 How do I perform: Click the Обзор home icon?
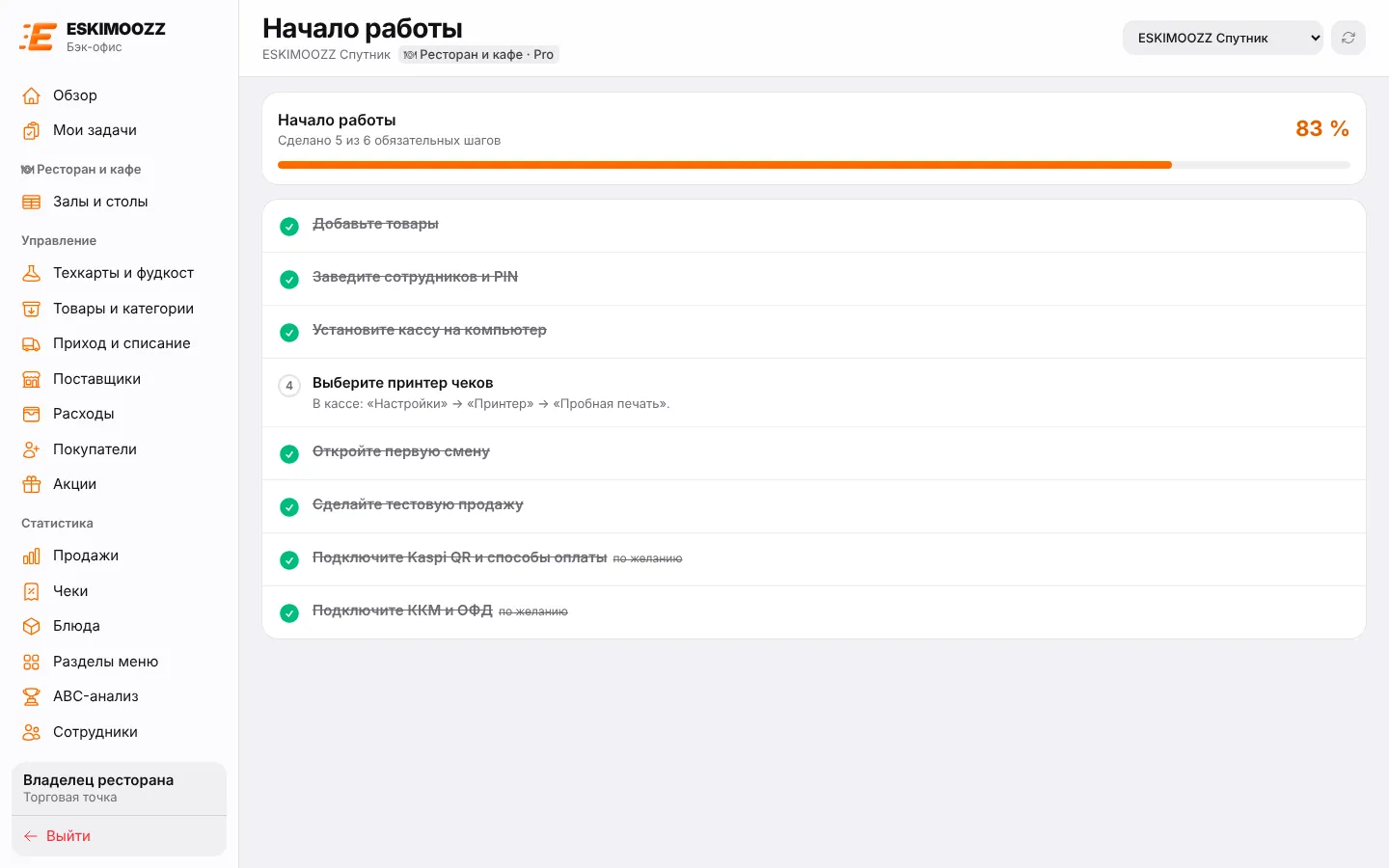[32, 95]
